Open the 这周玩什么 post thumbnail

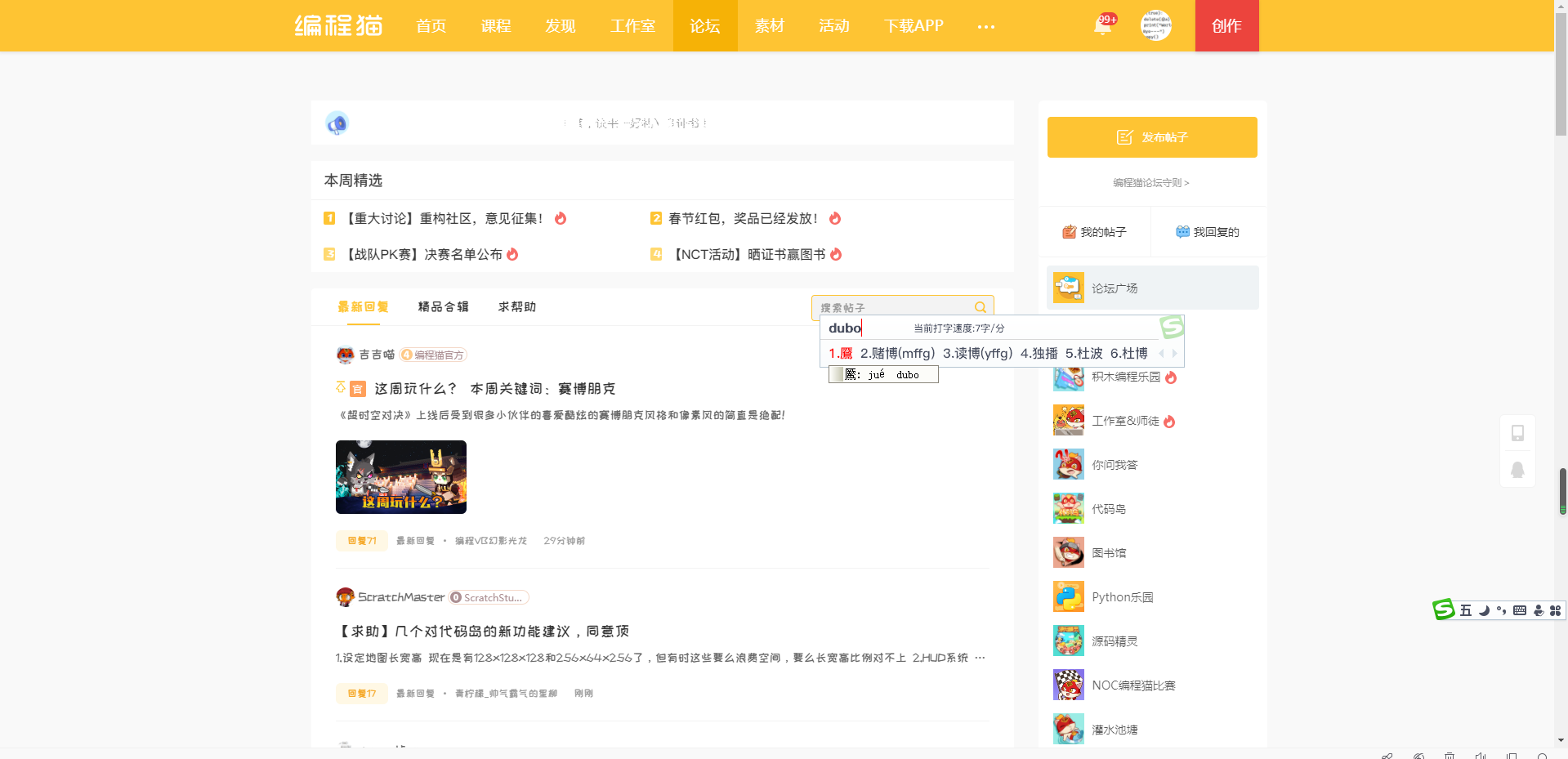click(x=401, y=477)
